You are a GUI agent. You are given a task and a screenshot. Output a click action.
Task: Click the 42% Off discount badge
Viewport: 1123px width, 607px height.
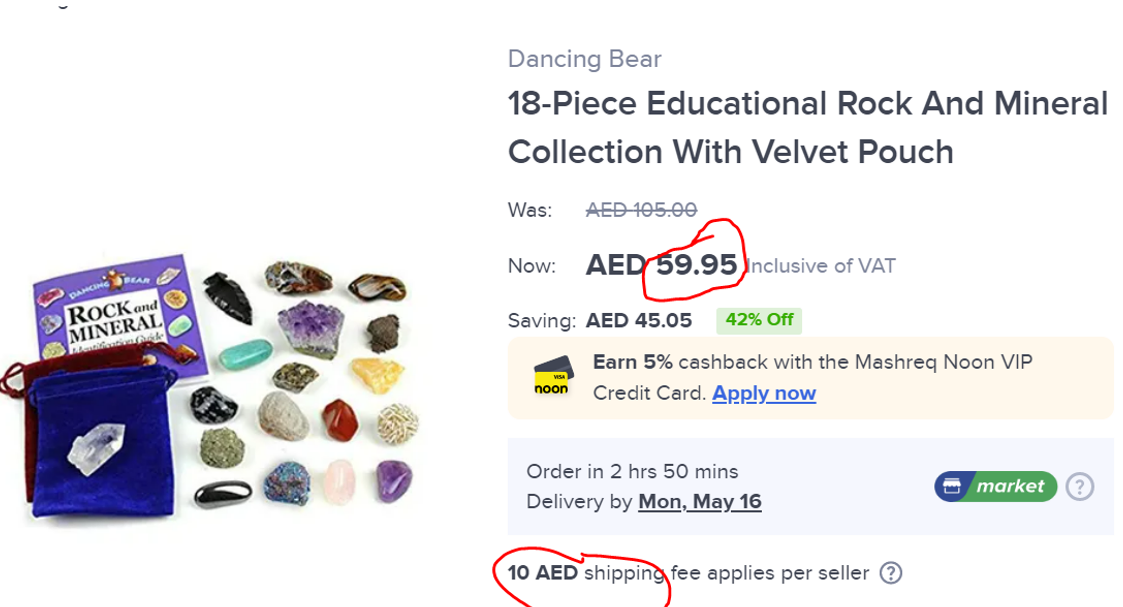point(759,320)
